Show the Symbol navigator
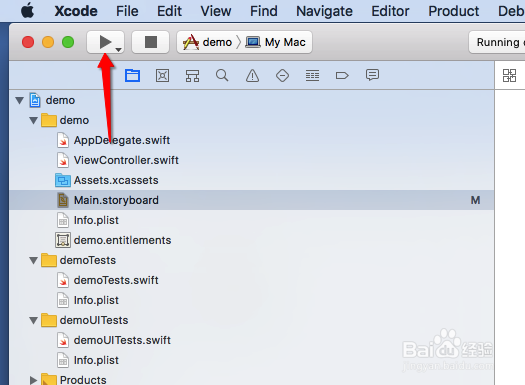This screenshot has height=385, width=525. pos(193,76)
